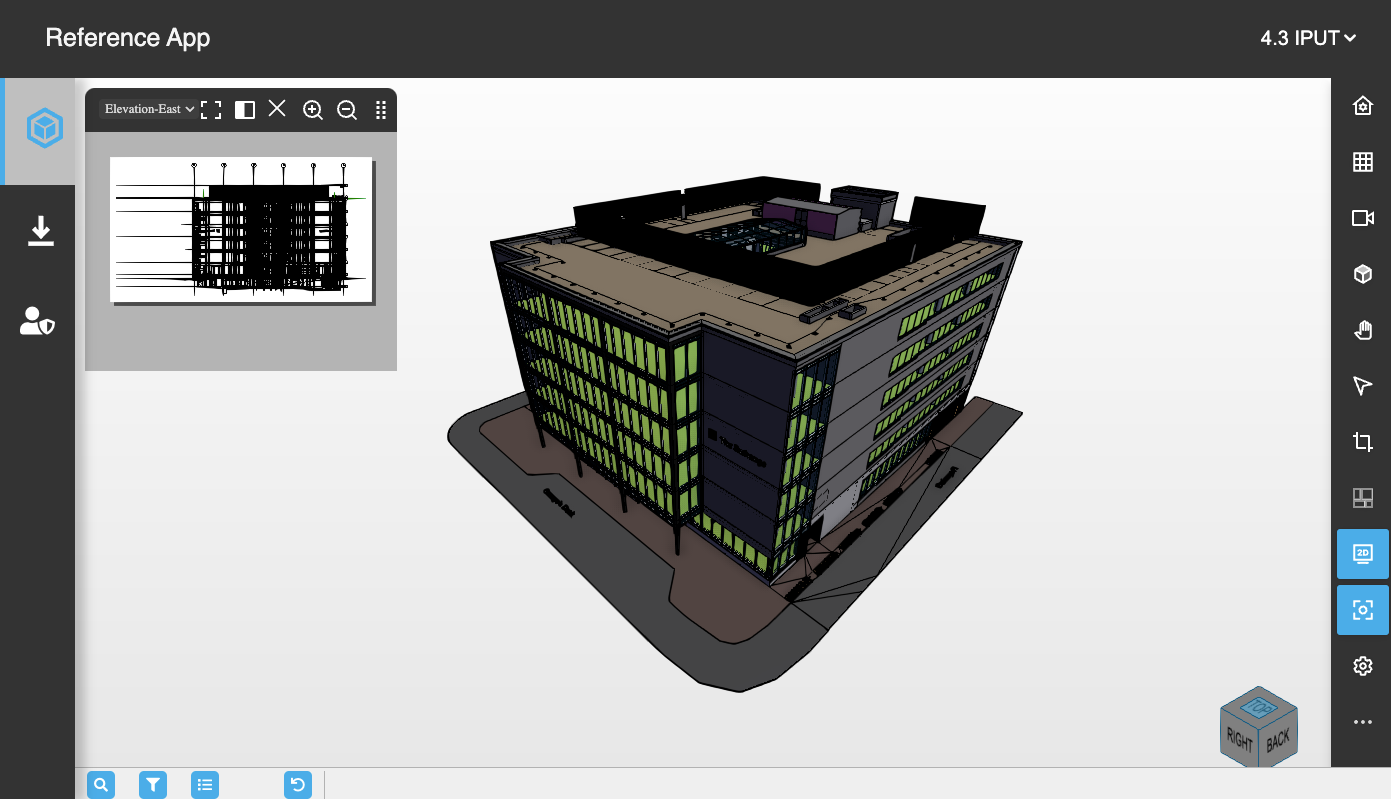Click the blue search button in bottom bar
The image size is (1391, 799).
click(101, 785)
